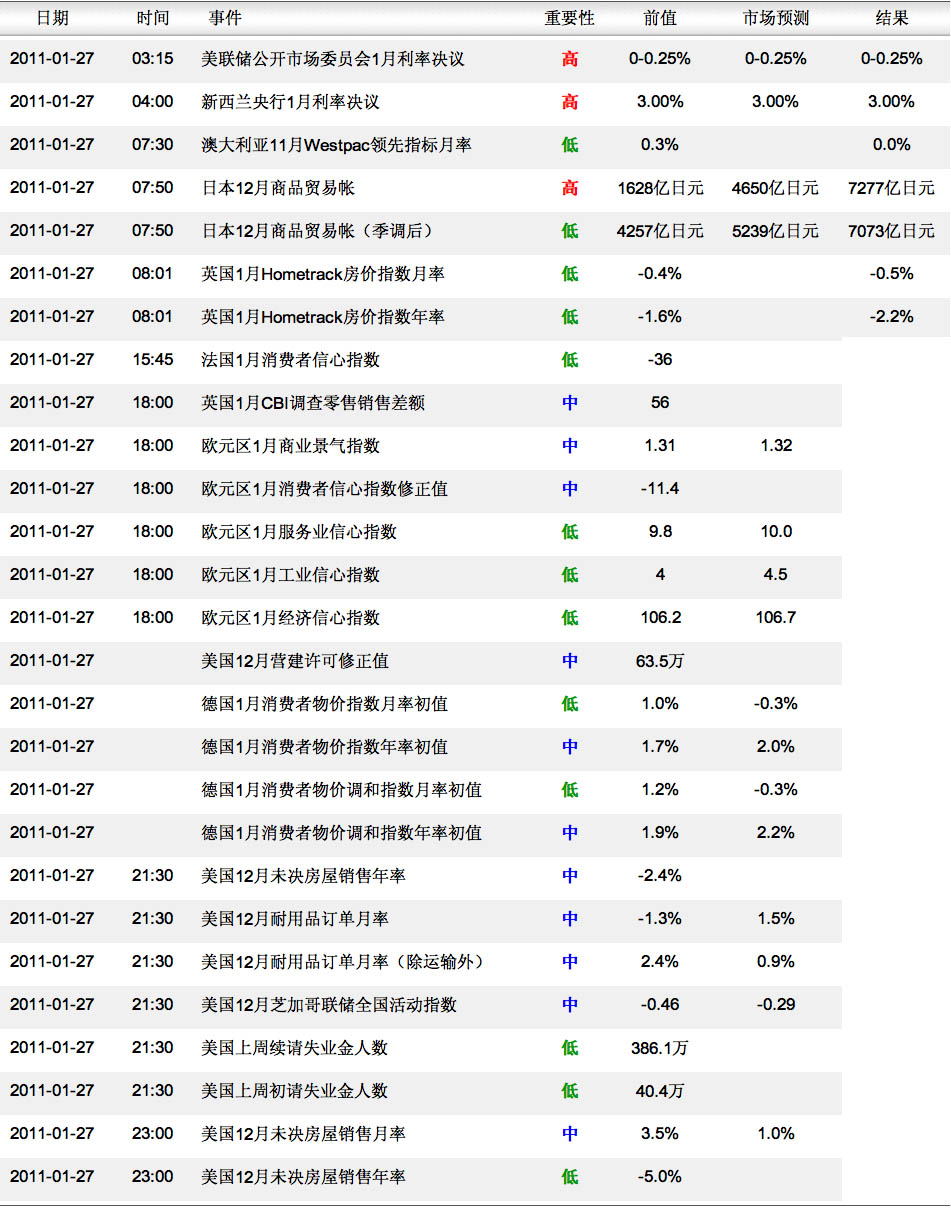951x1212 pixels.
Task: Click the -0.5% result value
Action: (892, 274)
